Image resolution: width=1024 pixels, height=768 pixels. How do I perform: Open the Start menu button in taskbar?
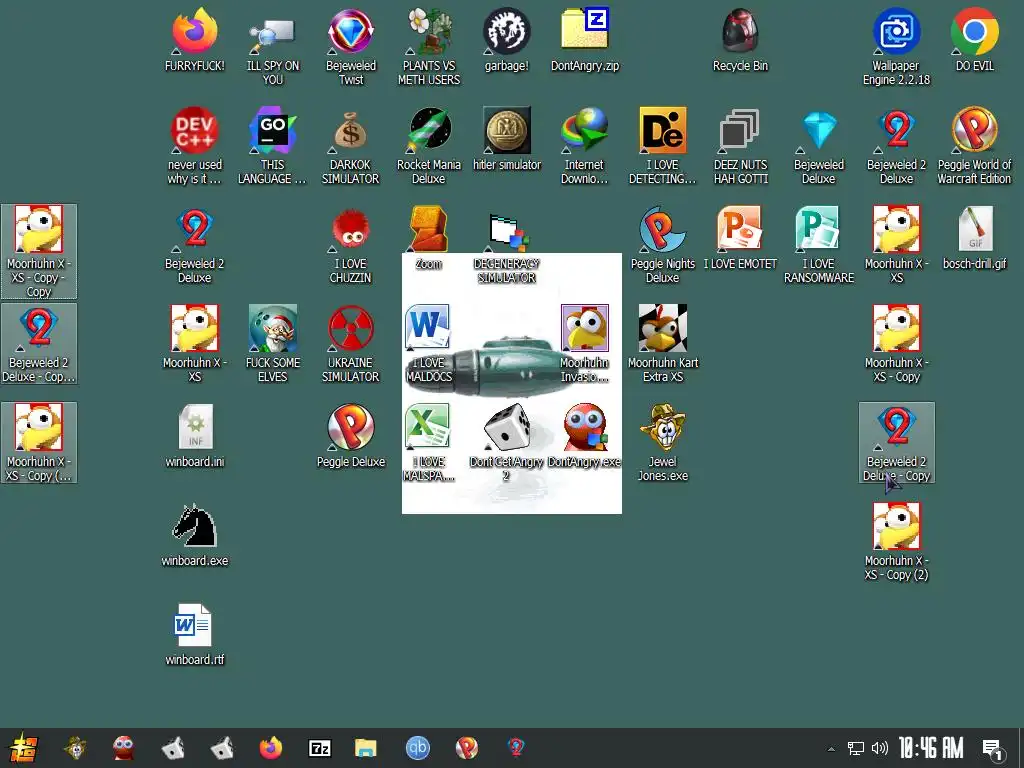tap(24, 748)
